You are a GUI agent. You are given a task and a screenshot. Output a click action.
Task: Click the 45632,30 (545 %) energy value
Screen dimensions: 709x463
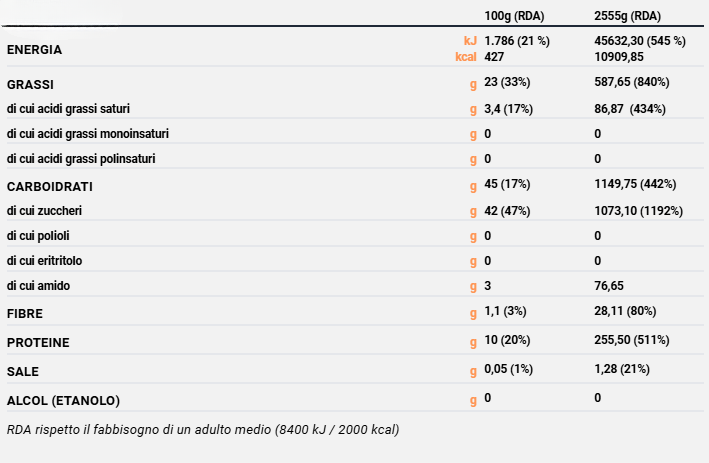[x=640, y=41]
